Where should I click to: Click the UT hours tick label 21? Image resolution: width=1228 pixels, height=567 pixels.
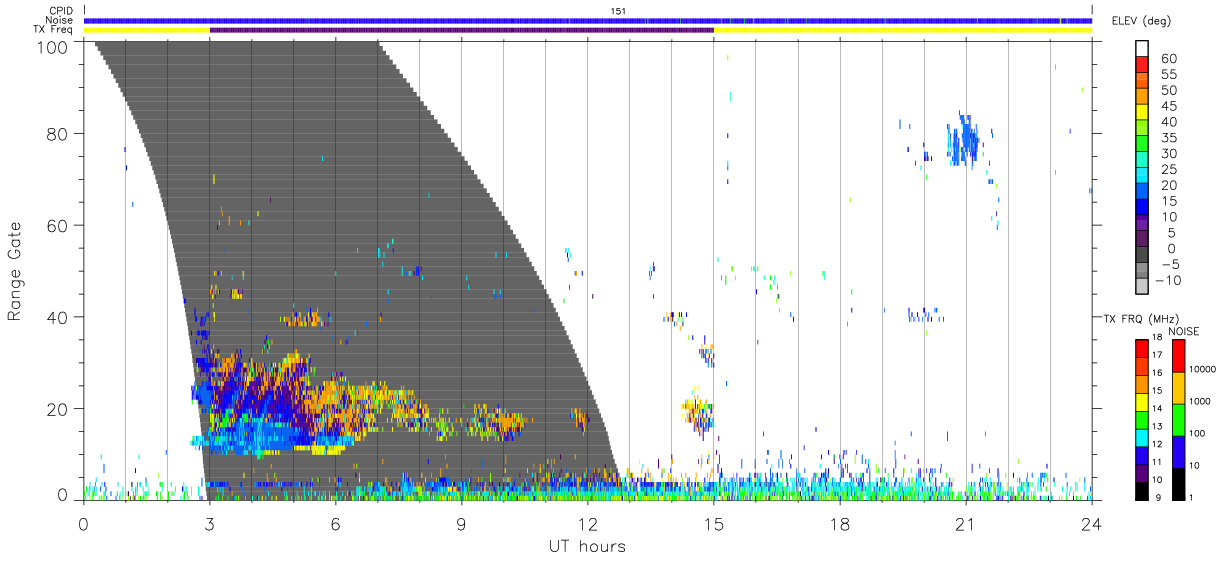point(966,524)
